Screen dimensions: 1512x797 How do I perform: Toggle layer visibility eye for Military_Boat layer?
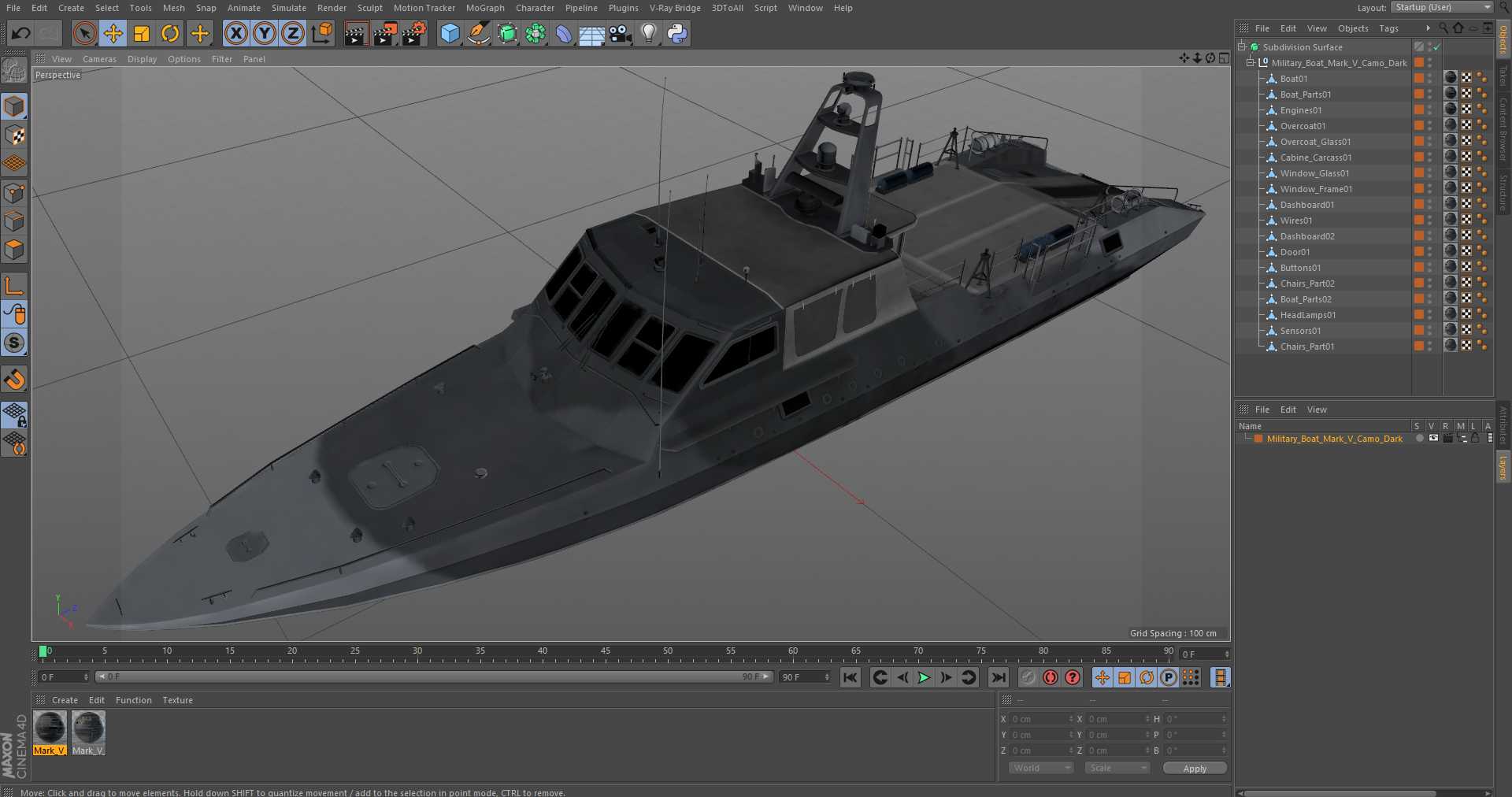[1433, 438]
